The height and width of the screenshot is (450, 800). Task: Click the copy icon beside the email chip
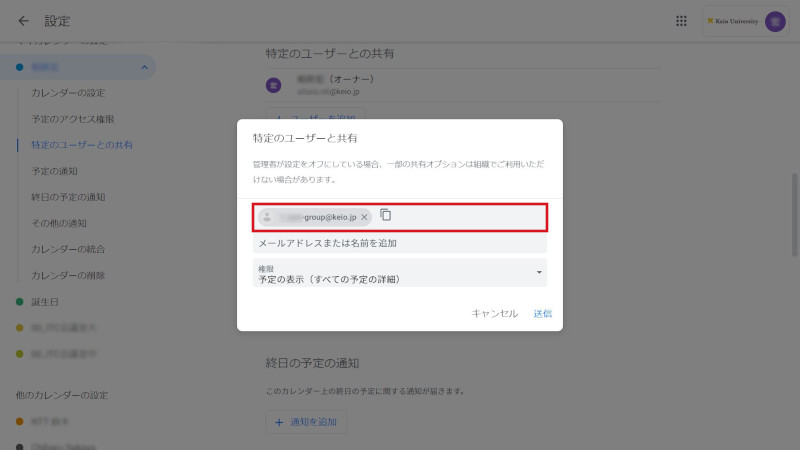point(386,216)
